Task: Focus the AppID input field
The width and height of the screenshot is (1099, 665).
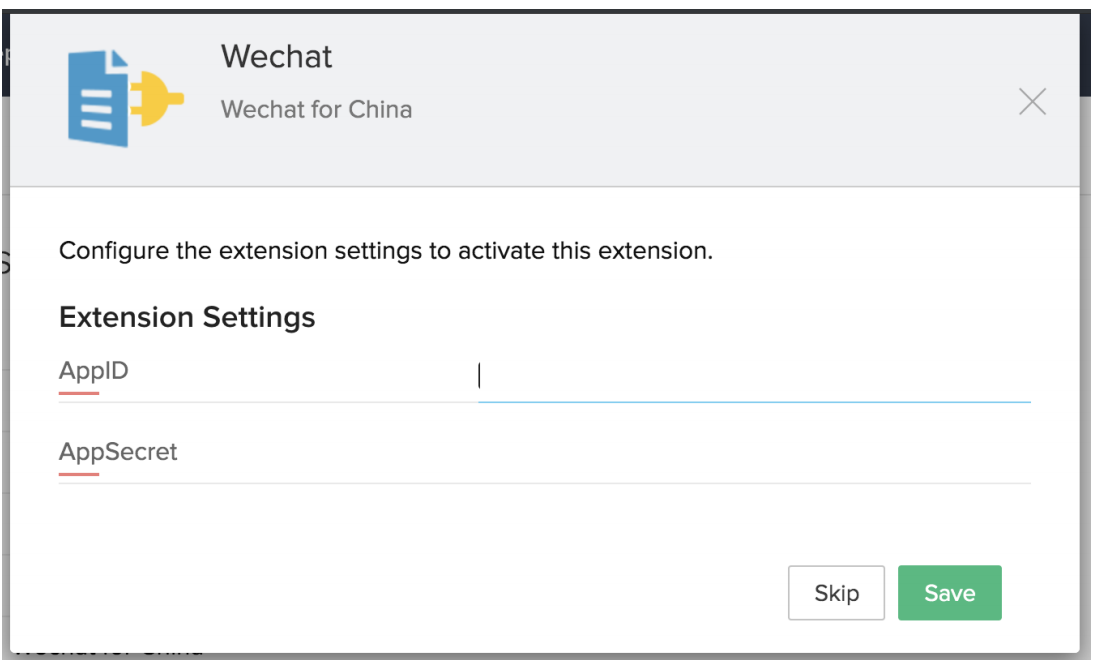Action: pos(754,376)
